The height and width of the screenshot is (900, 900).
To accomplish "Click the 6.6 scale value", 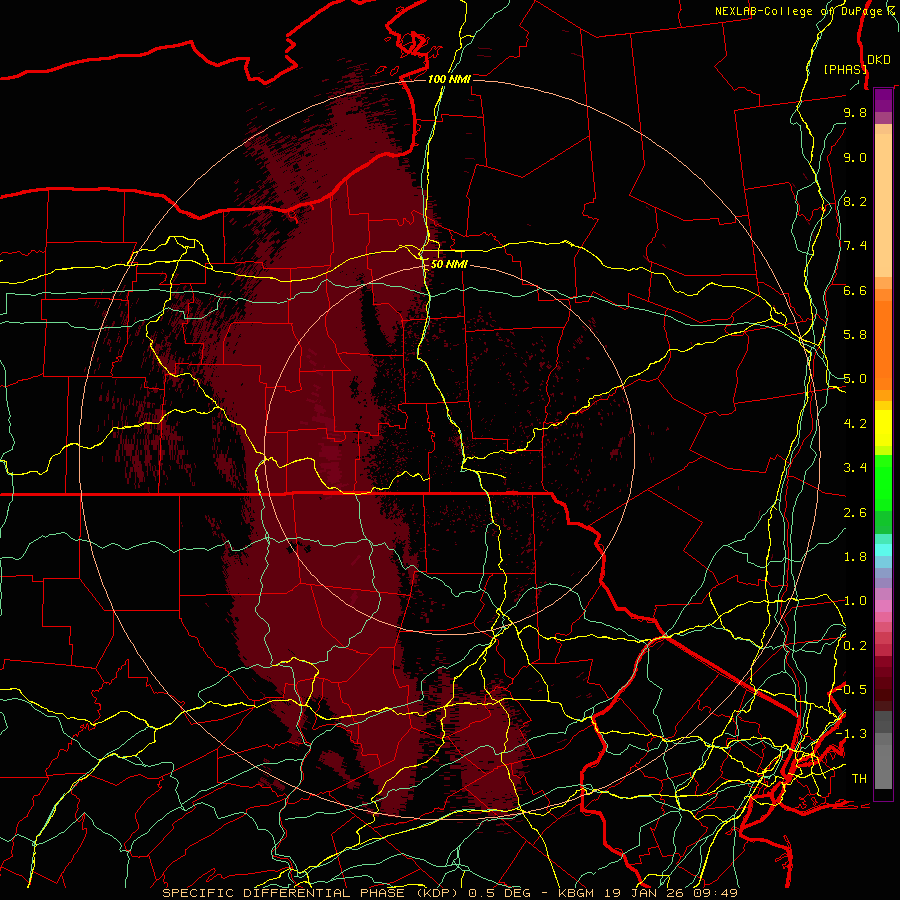I will pyautogui.click(x=855, y=290).
